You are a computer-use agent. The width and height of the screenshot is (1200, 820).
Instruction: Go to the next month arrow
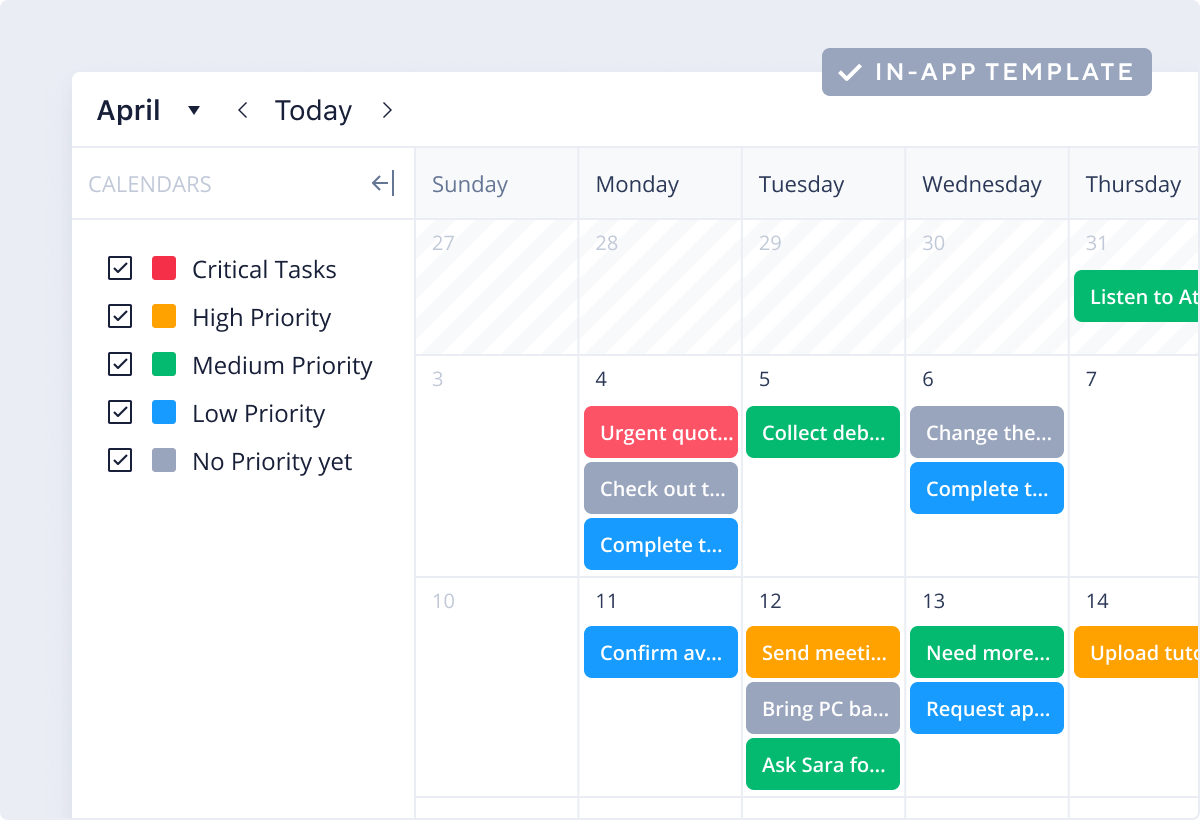click(x=387, y=110)
